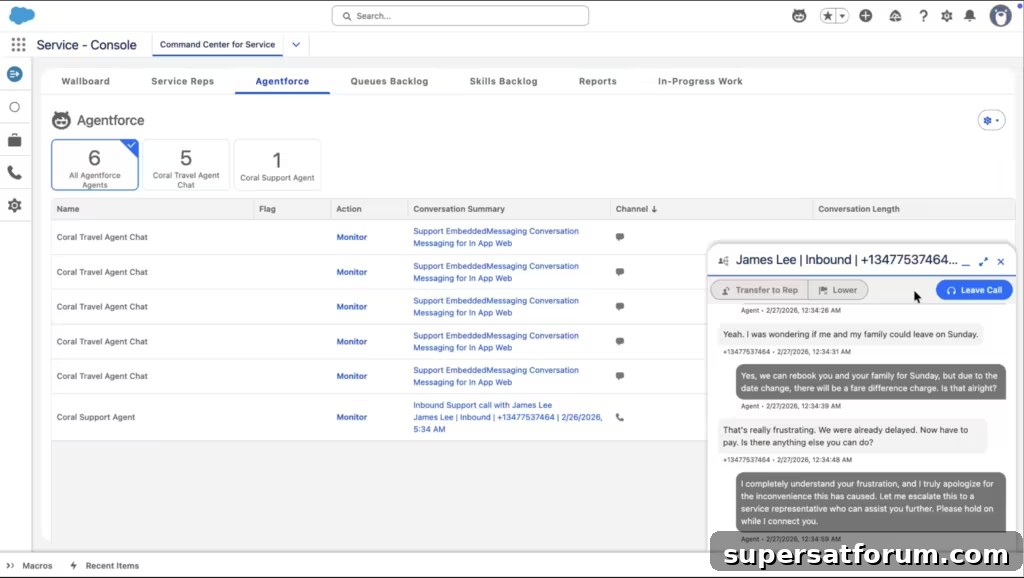Toggle sort on the Channel column header
This screenshot has height=578, width=1024.
tap(711, 209)
